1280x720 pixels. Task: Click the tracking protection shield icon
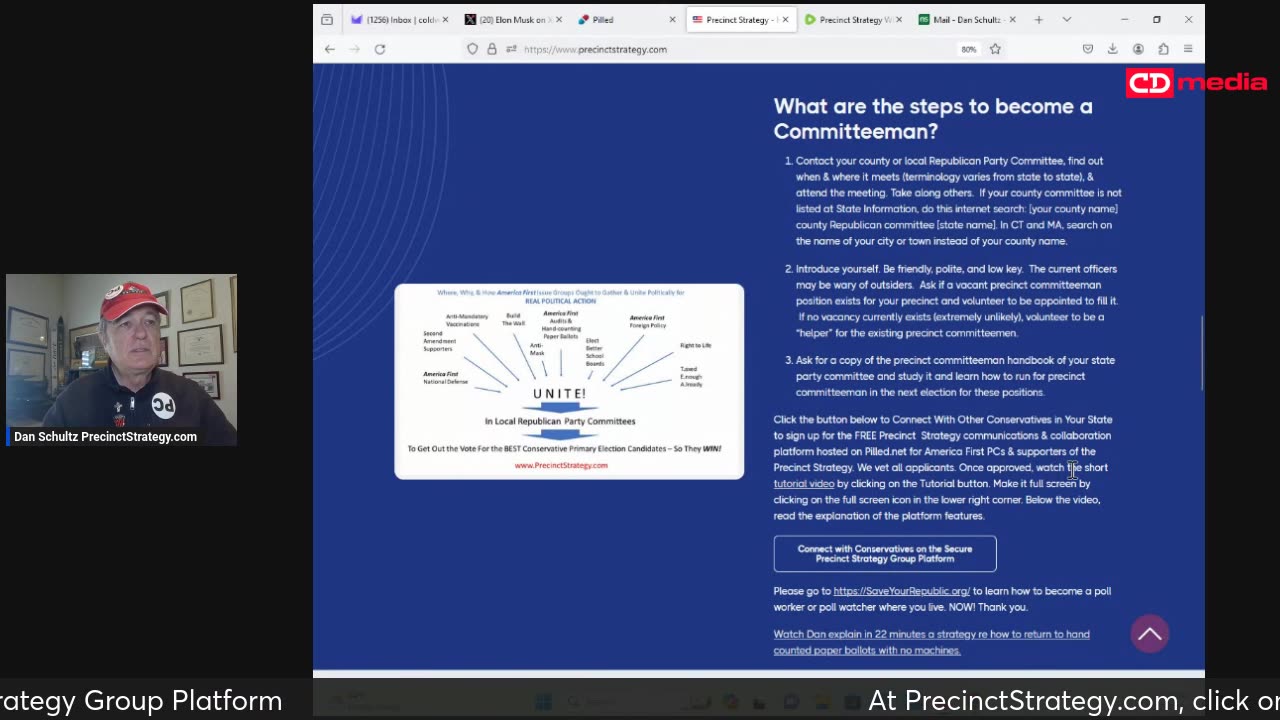[x=473, y=49]
